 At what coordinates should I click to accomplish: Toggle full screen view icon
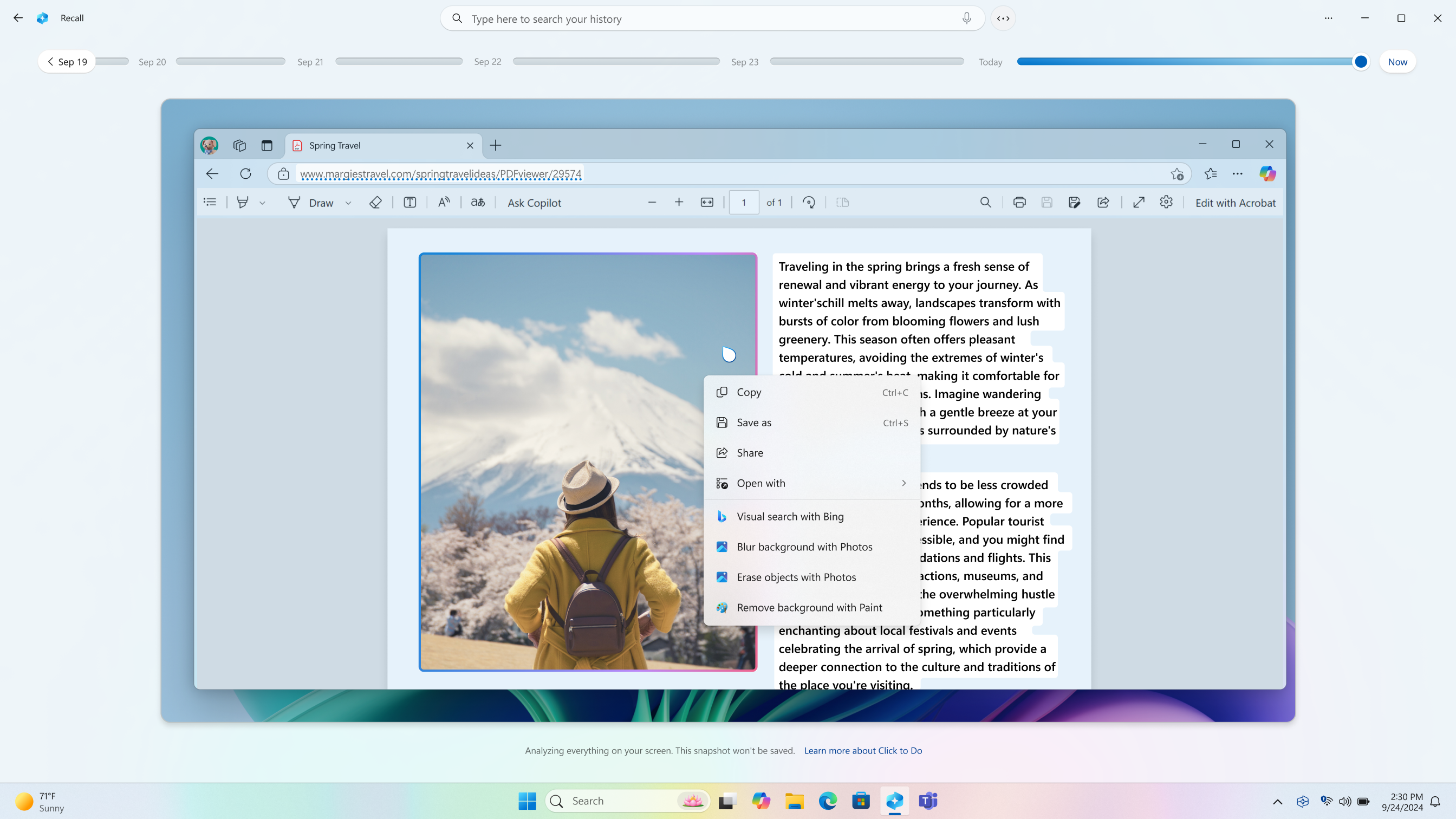[1139, 202]
